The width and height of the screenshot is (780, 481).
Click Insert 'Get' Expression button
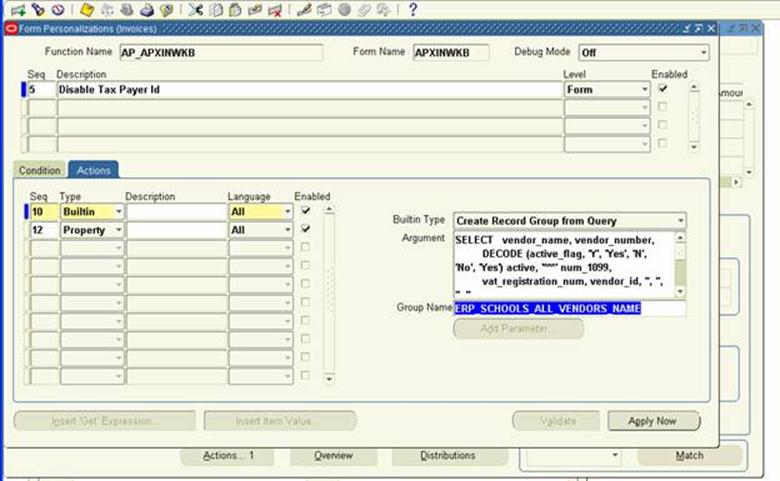point(105,421)
